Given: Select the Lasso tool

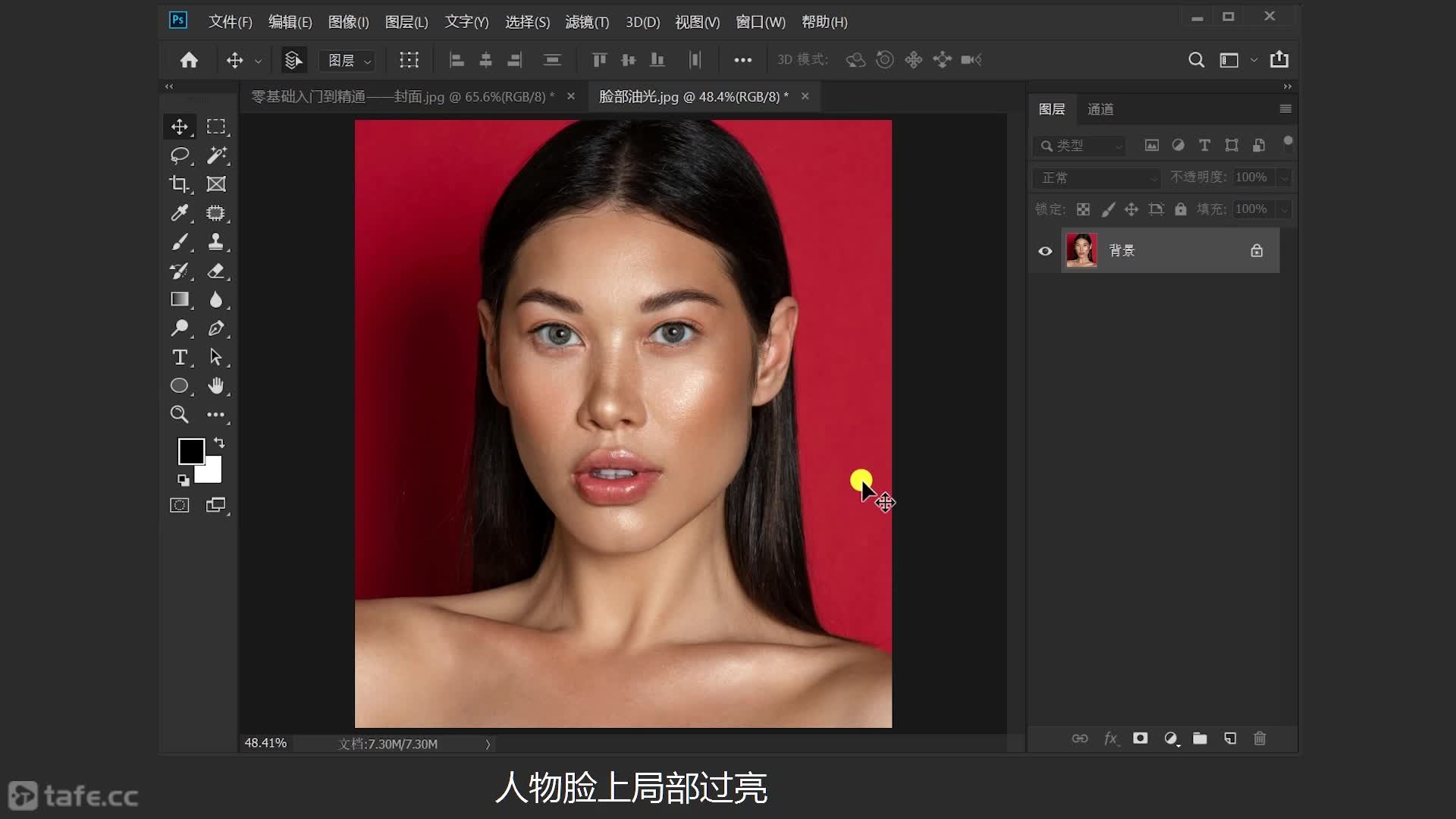Looking at the screenshot, I should (x=180, y=155).
